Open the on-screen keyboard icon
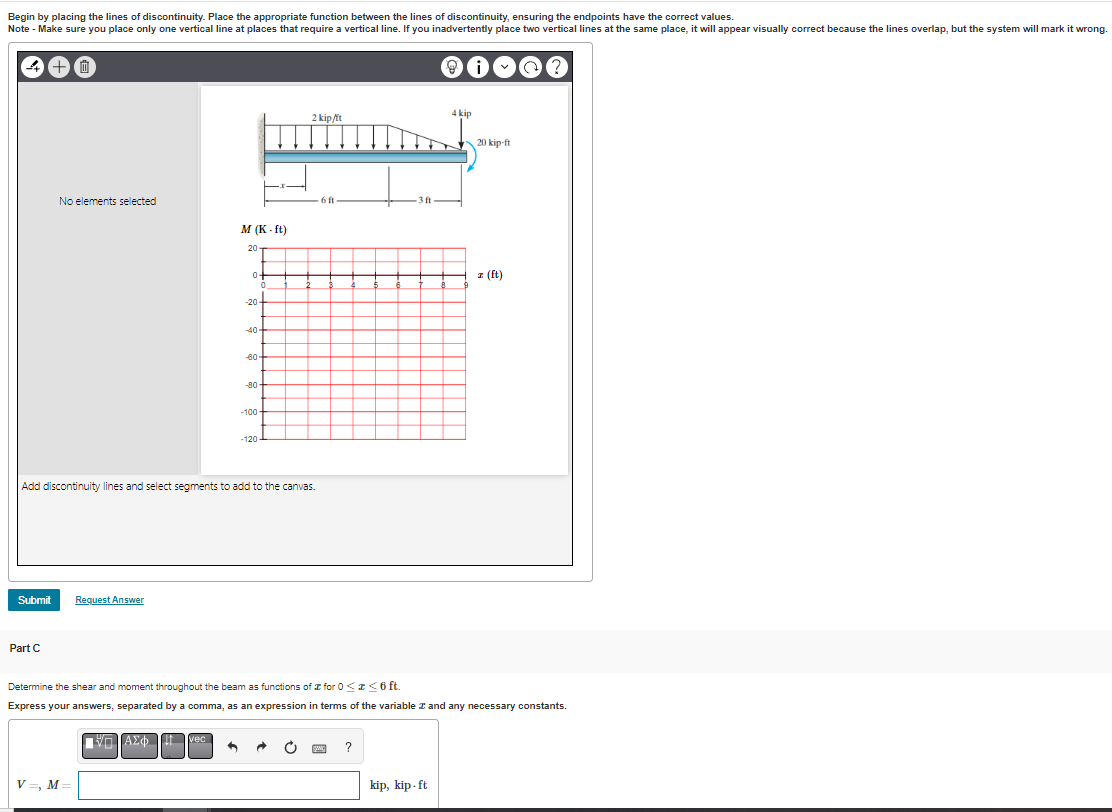The width and height of the screenshot is (1112, 812). tap(318, 746)
